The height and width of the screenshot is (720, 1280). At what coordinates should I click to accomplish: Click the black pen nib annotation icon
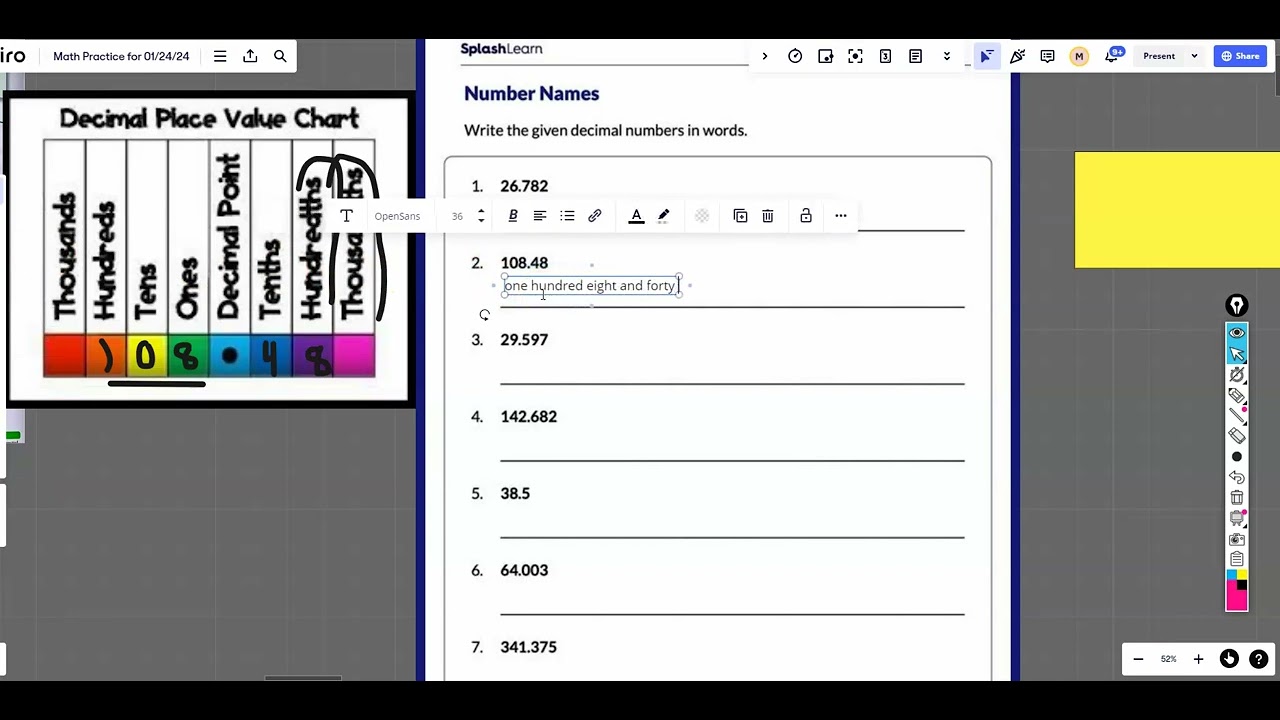[x=1237, y=306]
